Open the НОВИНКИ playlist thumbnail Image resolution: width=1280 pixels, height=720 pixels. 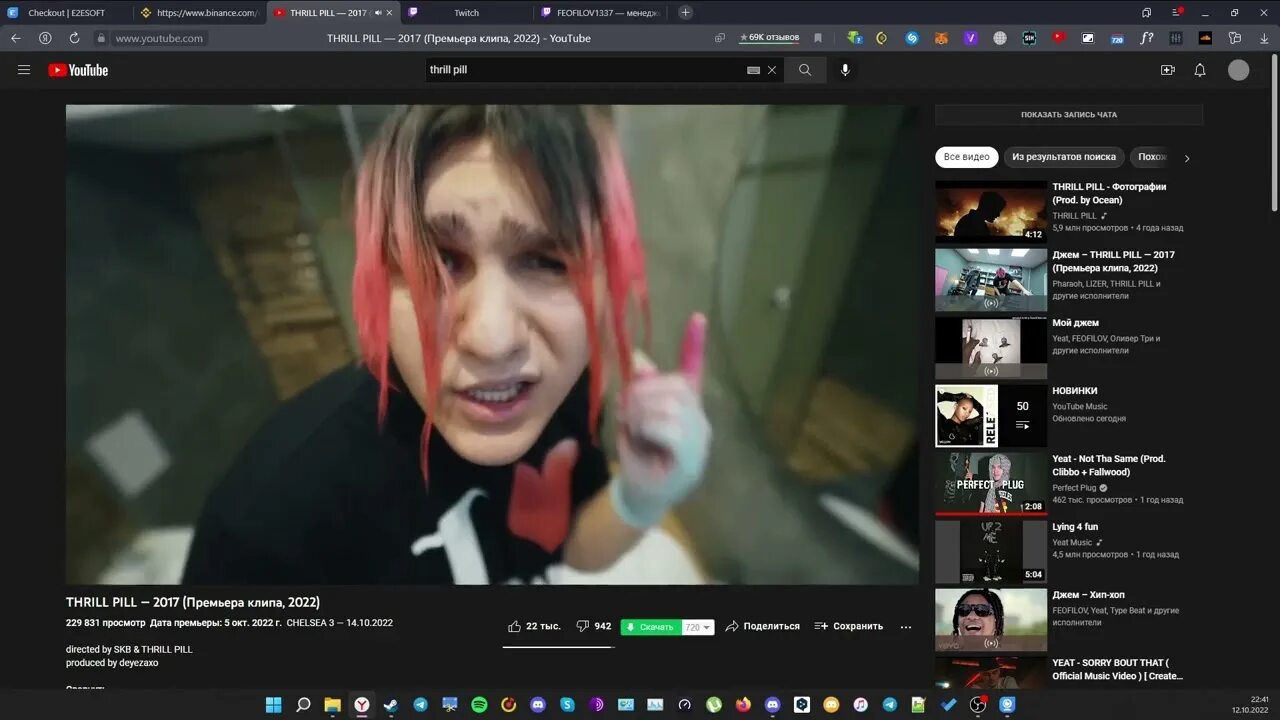[x=991, y=415]
